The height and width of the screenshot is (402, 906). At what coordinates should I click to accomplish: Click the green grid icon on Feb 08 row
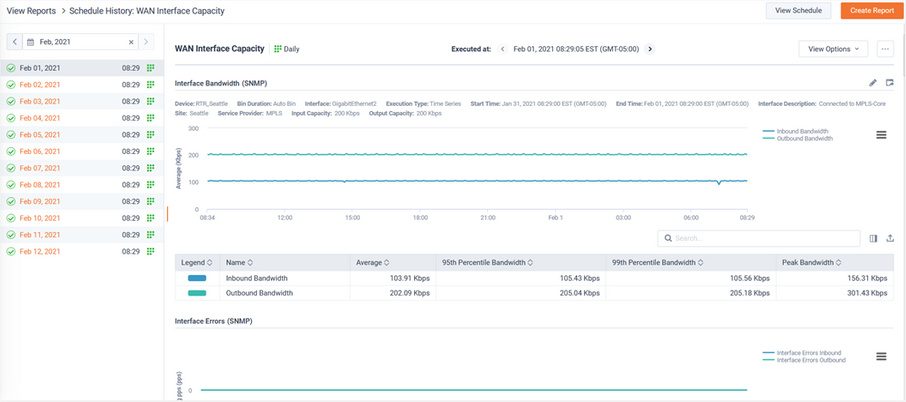pyautogui.click(x=151, y=185)
